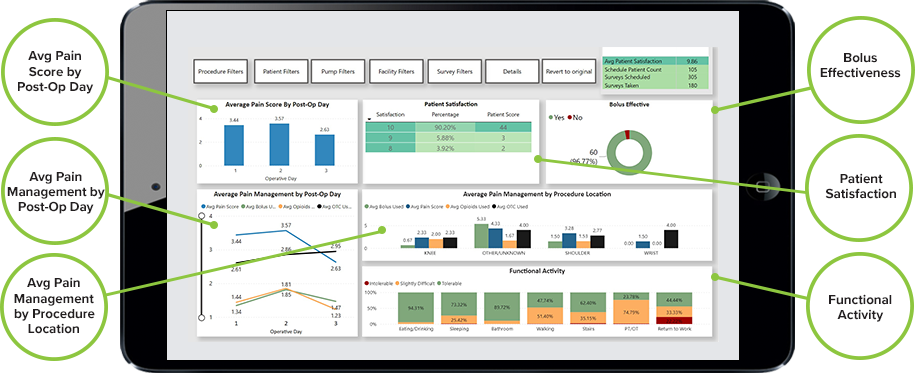Screen dimensions: 915x373
Task: Toggle Tolerable legend in Functional Activity
Action: (x=449, y=283)
